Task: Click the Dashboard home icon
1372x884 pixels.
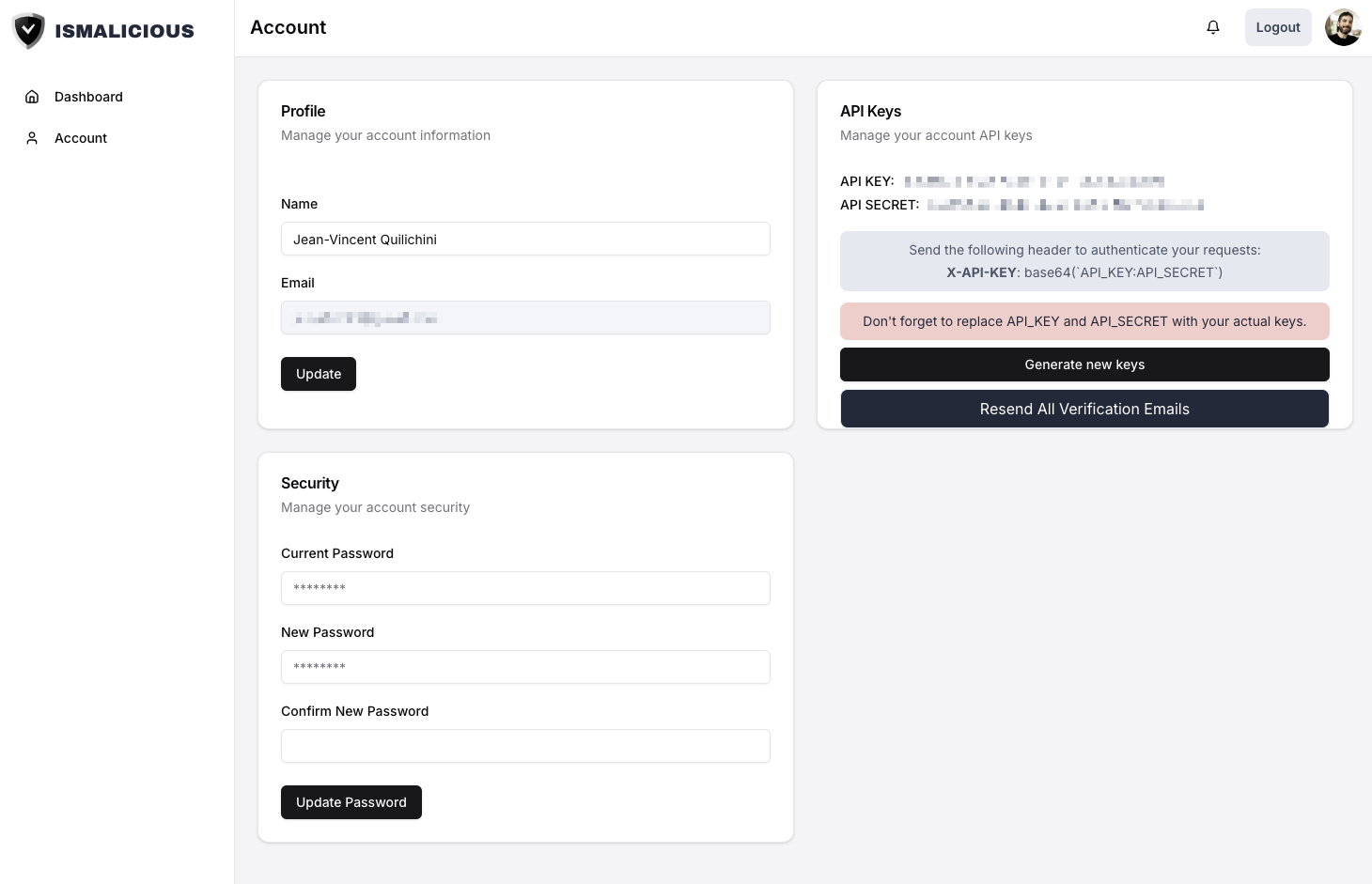Action: point(32,97)
